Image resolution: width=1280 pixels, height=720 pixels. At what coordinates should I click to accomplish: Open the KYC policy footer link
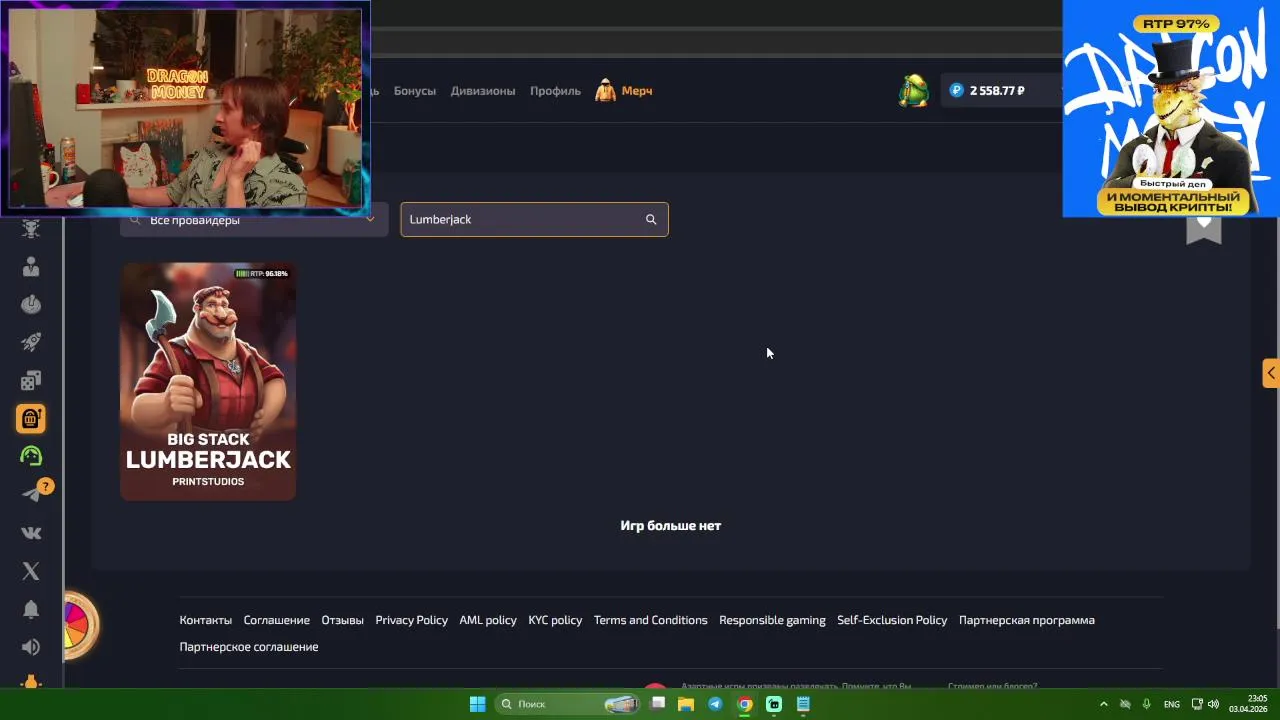click(555, 620)
